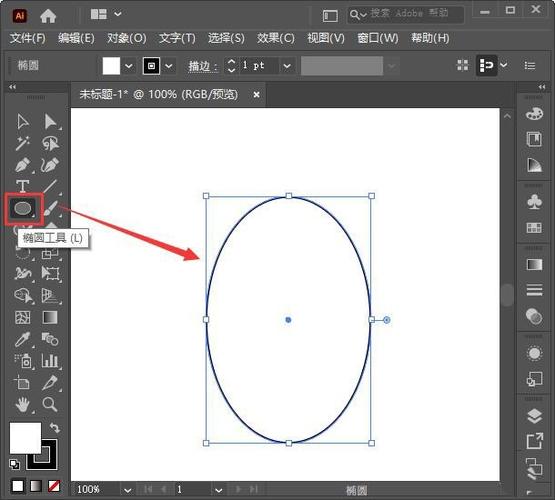This screenshot has height=500, width=555.
Task: Open the Transparency panel icon
Action: pos(534,316)
